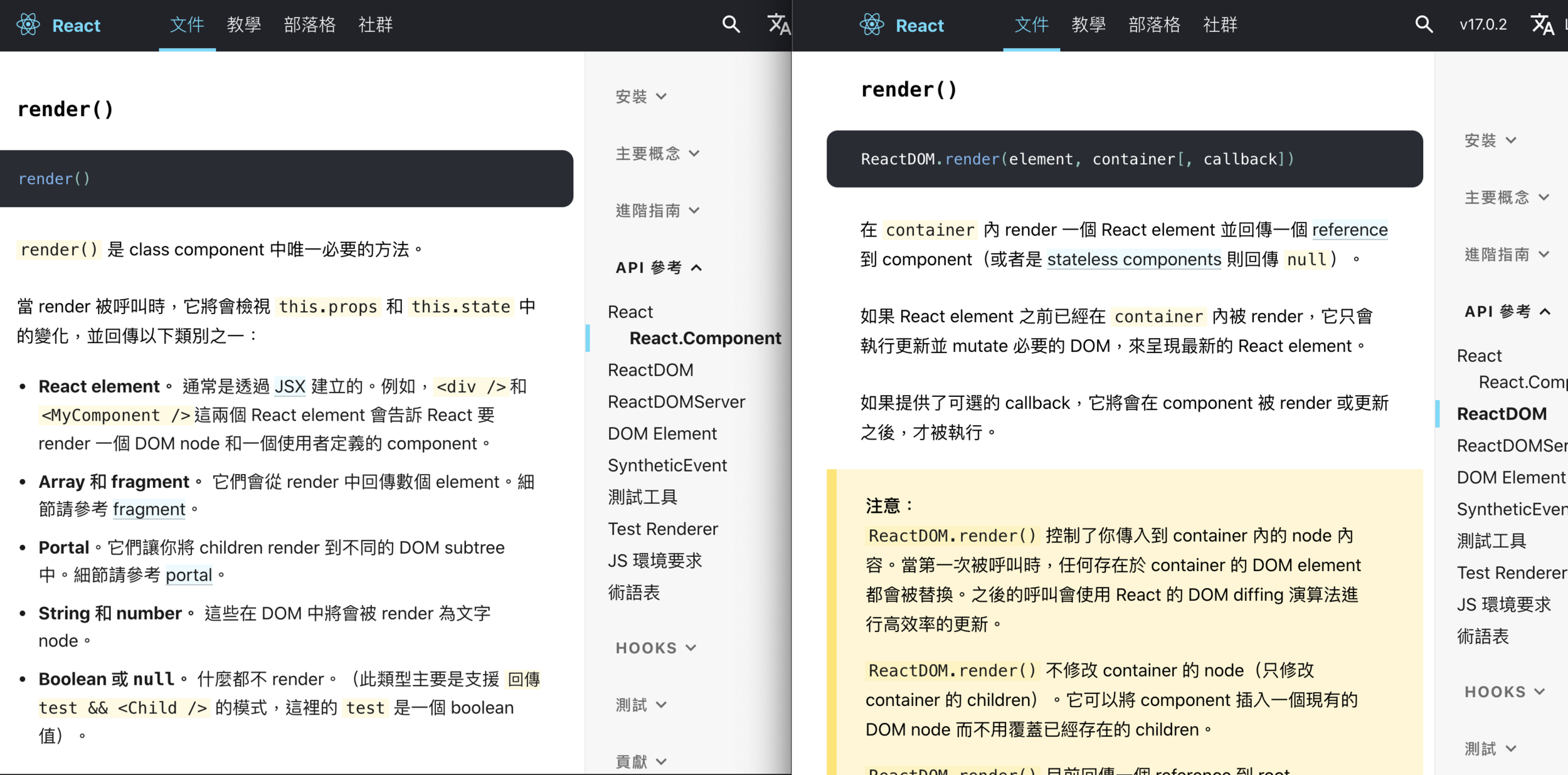Click translate languages icon in right header
Viewport: 1568px width, 775px height.
(x=1542, y=25)
